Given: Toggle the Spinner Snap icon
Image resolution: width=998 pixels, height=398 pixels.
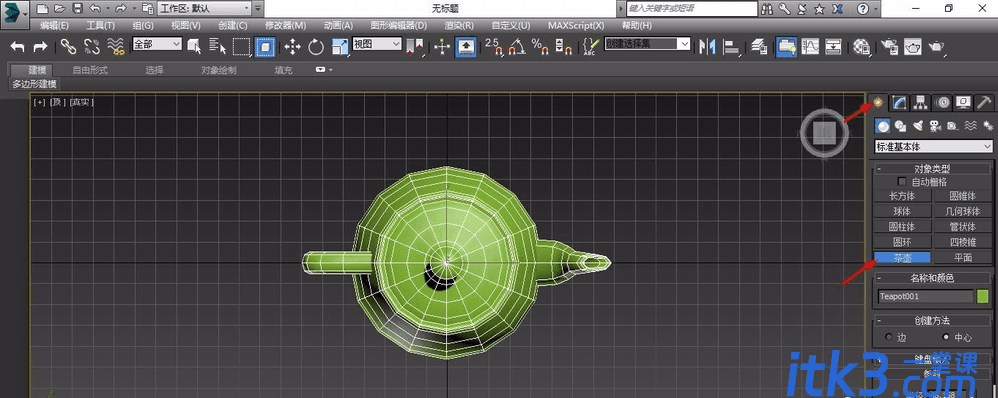Looking at the screenshot, I should coord(563,46).
